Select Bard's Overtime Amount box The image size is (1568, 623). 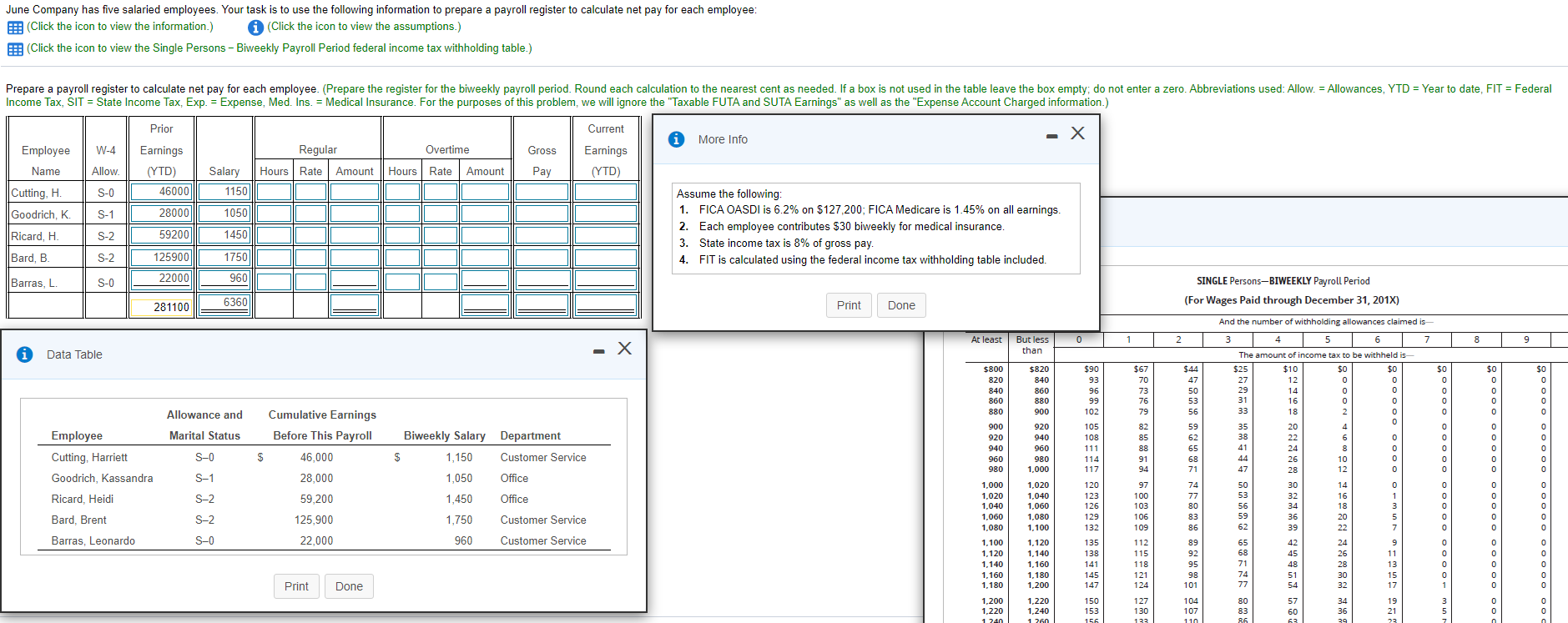pos(485,258)
